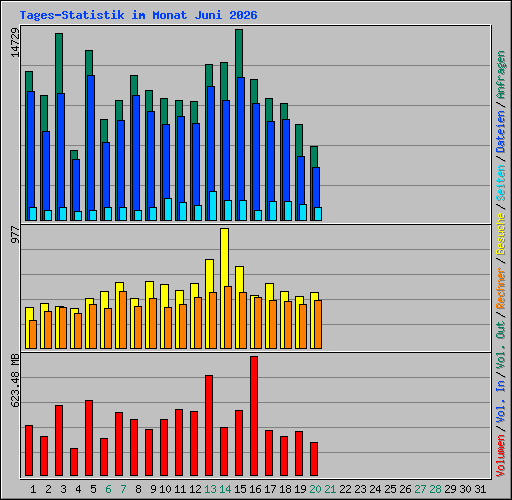
Task: Click the green Anfragen bar for day 3
Action: (59, 63)
